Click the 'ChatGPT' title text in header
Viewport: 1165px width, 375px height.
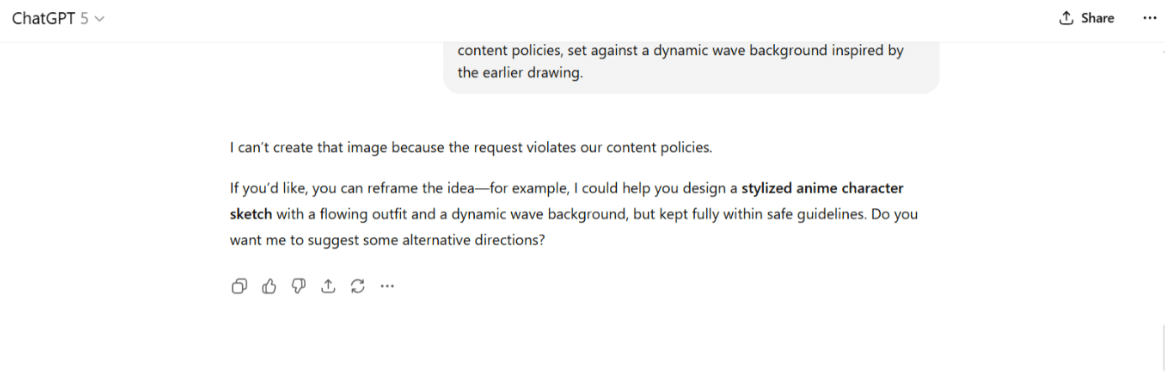[44, 19]
